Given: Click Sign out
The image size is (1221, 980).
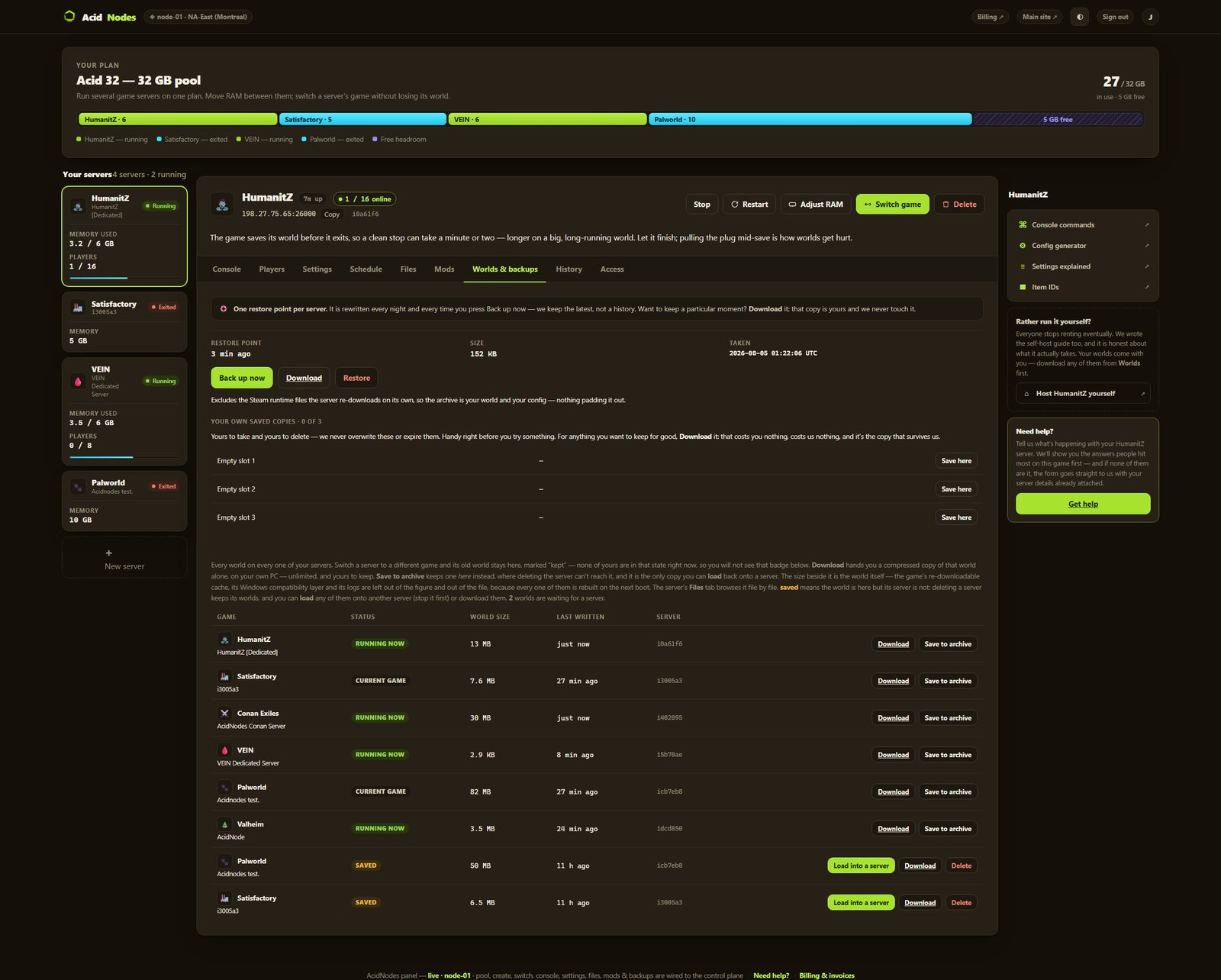Looking at the screenshot, I should click(1115, 17).
